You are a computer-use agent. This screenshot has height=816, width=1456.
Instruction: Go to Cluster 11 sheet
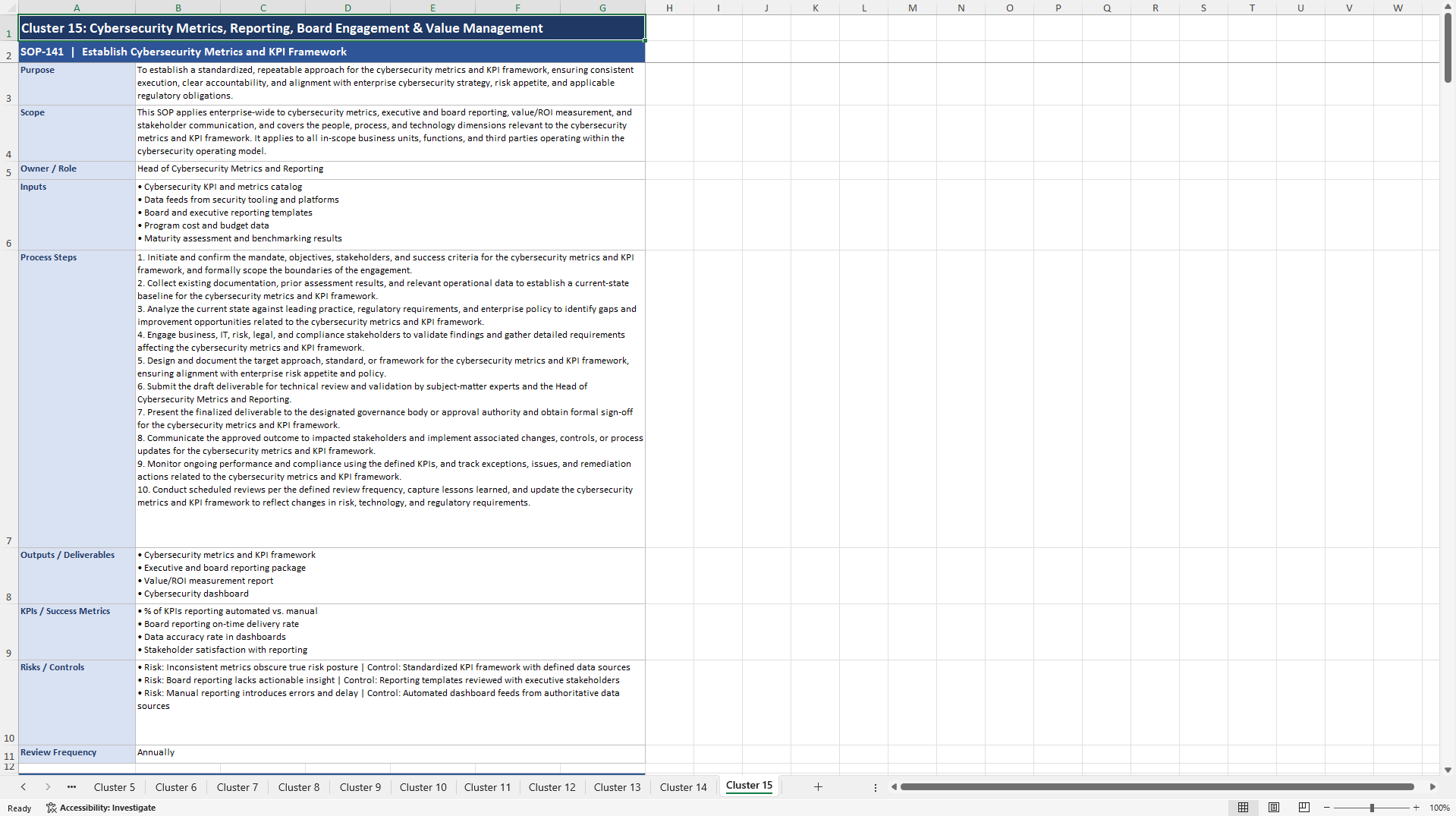coord(488,787)
